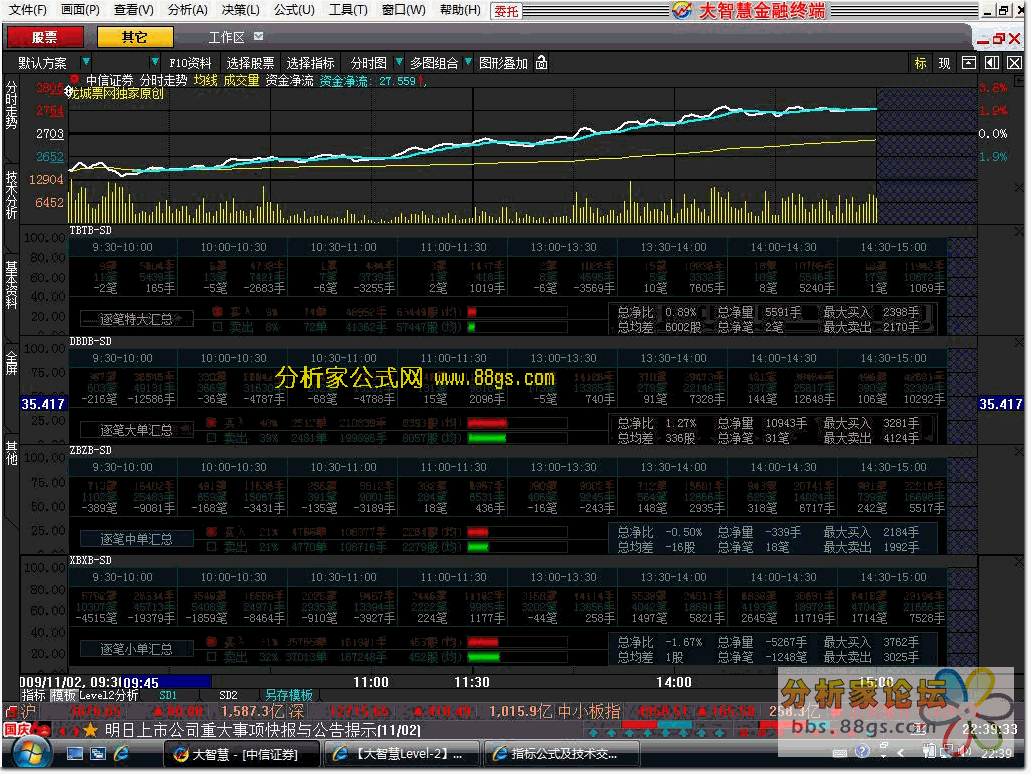
Task: Click 另存模板 to save template
Action: [x=289, y=695]
